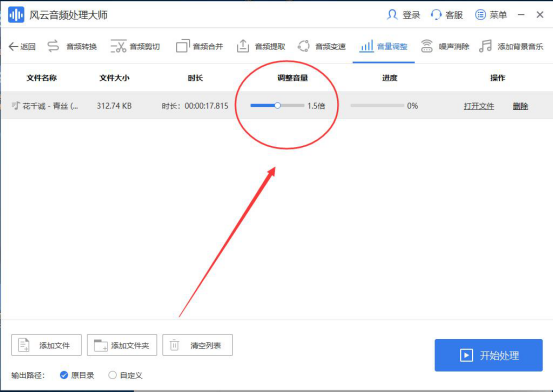Click the 添加文件夹 folder icon
This screenshot has height=392, width=553.
point(101,345)
